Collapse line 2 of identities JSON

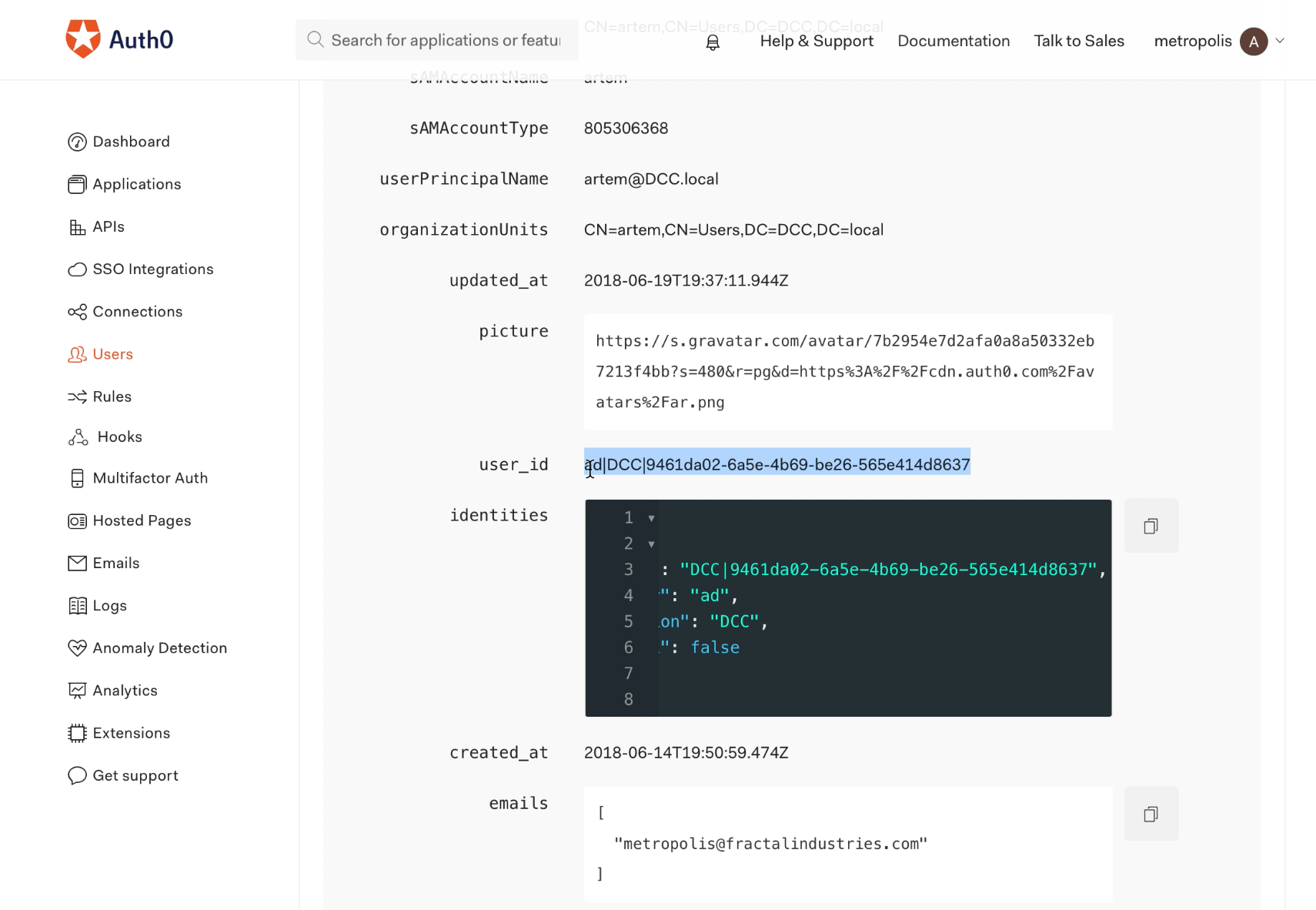tap(651, 544)
